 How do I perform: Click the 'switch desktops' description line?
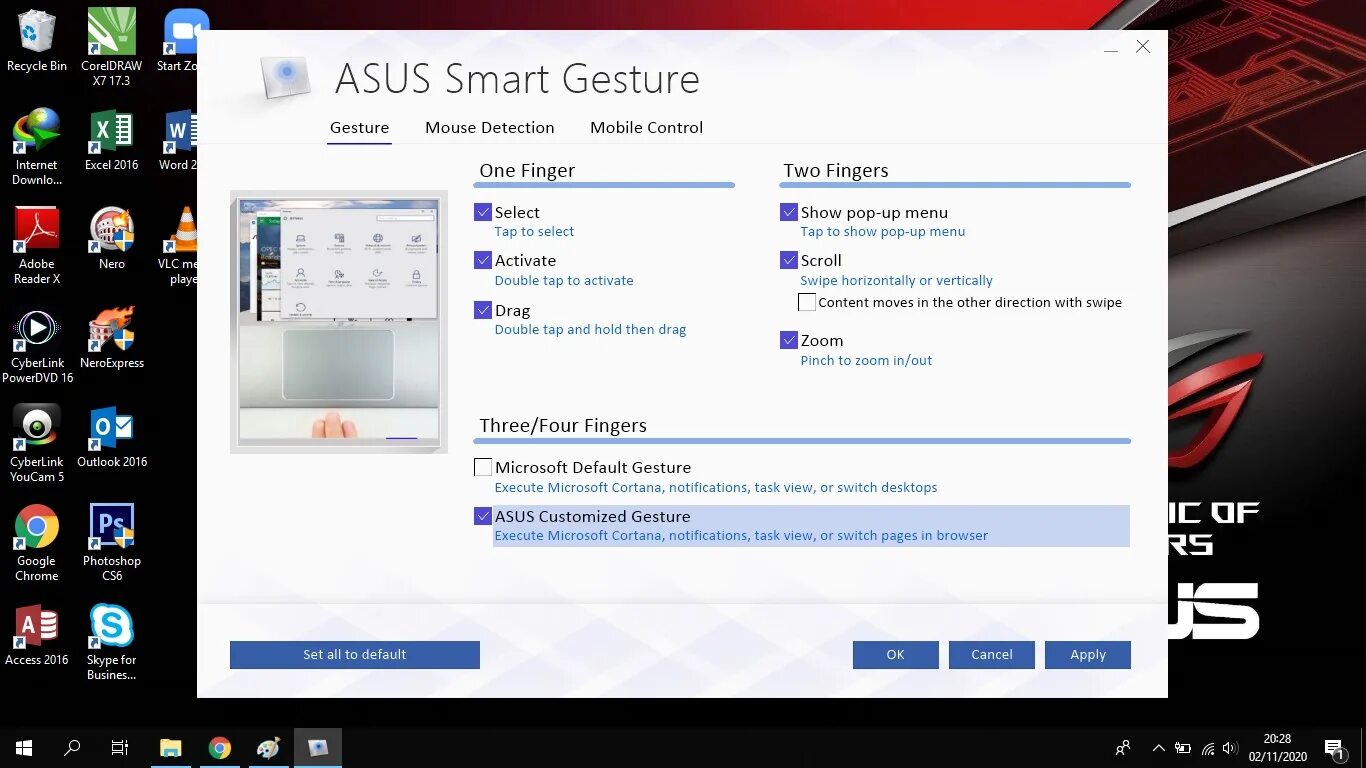pos(716,488)
